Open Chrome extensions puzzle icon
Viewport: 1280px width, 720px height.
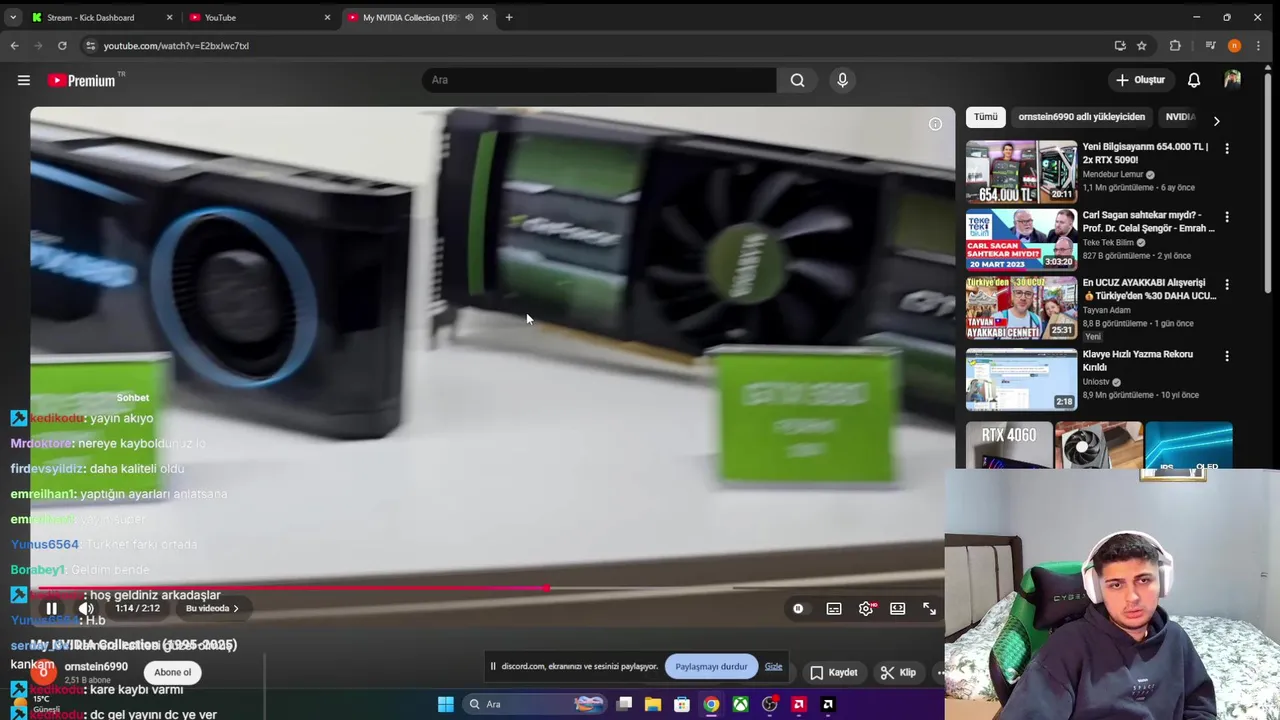pos(1175,45)
